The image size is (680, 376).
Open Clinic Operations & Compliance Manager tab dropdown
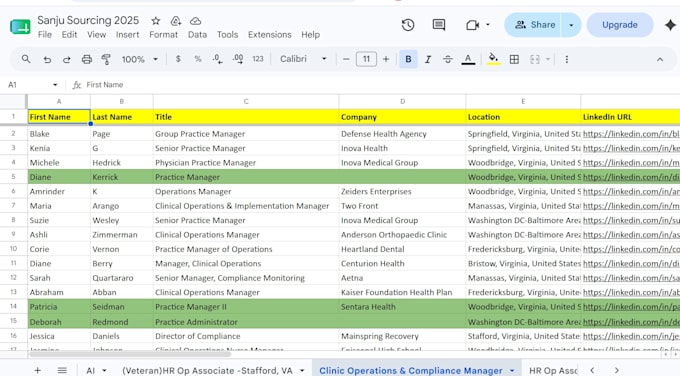pos(513,371)
